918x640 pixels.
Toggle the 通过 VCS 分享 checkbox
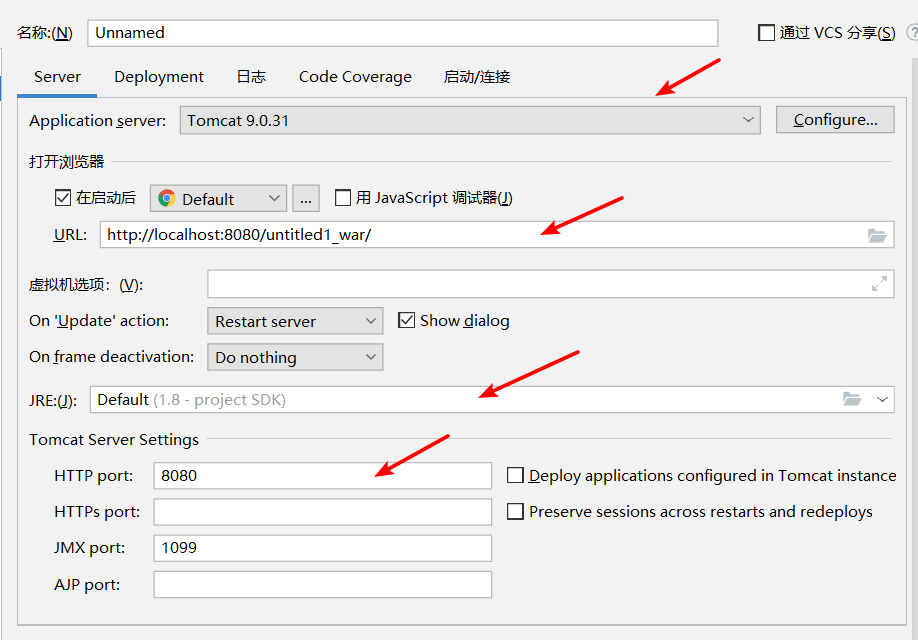tap(766, 33)
